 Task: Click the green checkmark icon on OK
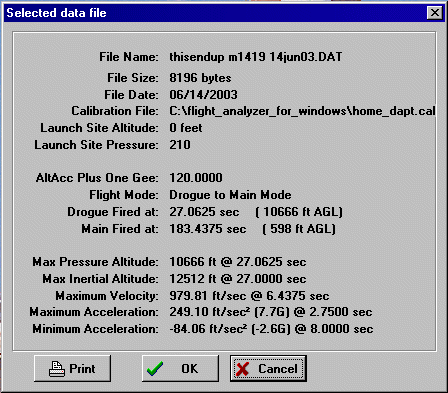155,369
